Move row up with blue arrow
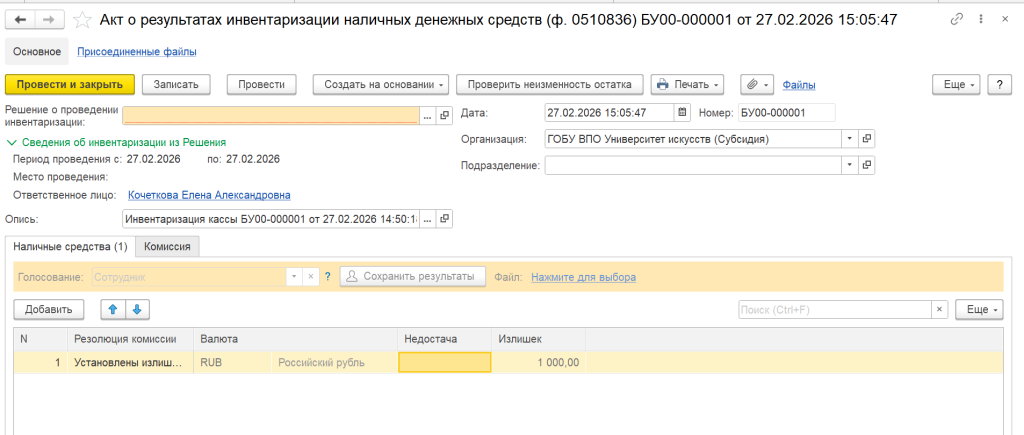Screen dimensions: 1024x435 coord(113,310)
